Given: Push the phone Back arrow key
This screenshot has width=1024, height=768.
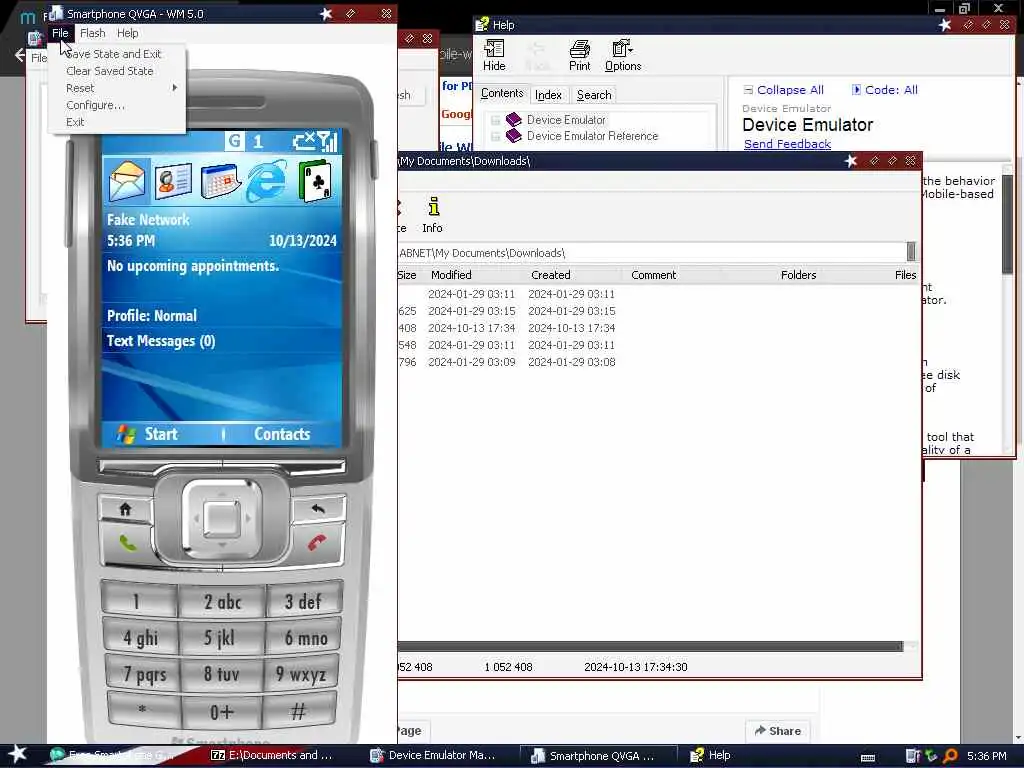Looking at the screenshot, I should pos(318,509).
